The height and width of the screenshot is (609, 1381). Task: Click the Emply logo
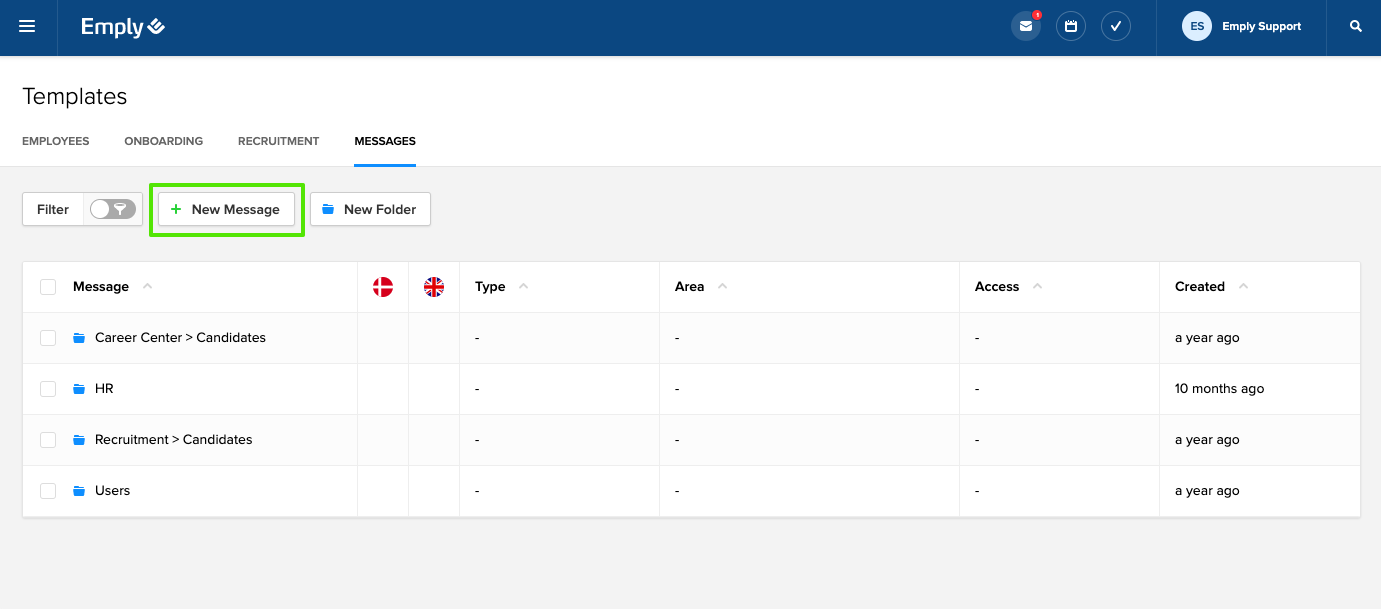pos(122,26)
